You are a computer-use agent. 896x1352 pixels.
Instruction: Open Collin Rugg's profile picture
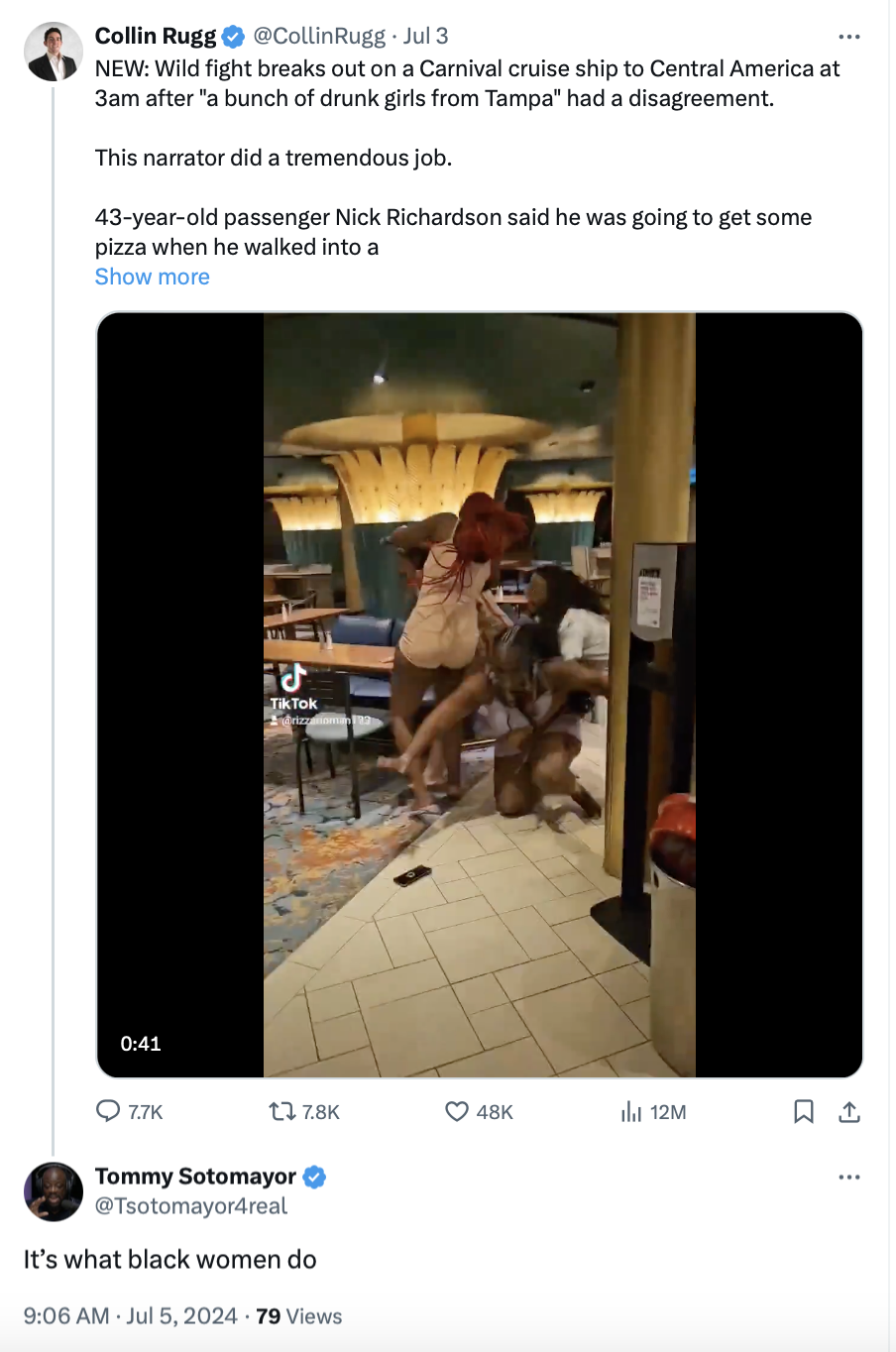54,52
